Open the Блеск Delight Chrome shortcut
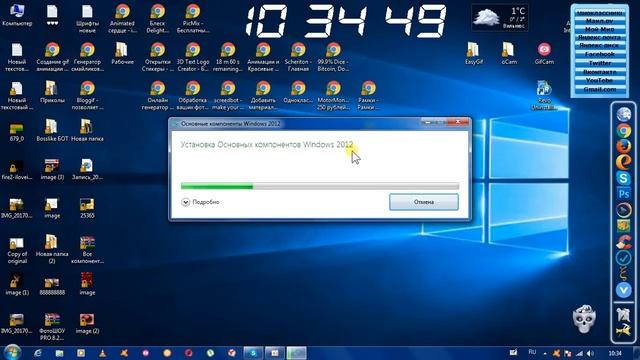Screen dimensions: 640x360 coord(157,18)
